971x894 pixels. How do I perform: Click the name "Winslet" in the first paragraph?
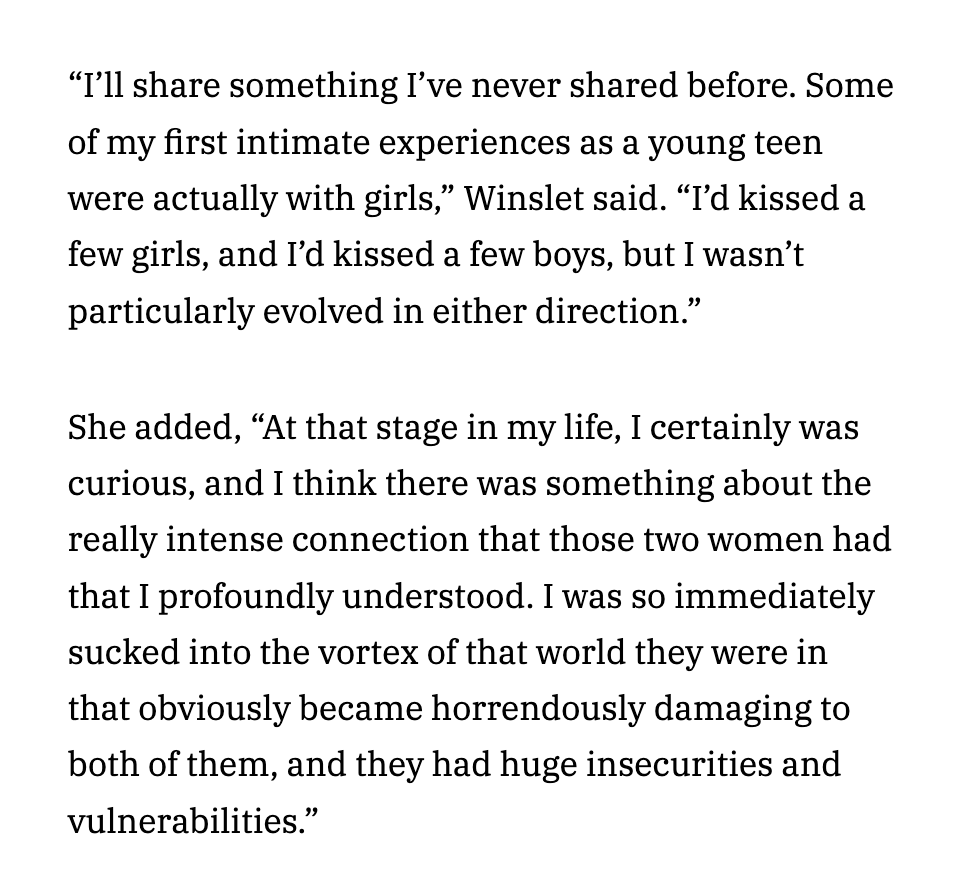point(526,199)
